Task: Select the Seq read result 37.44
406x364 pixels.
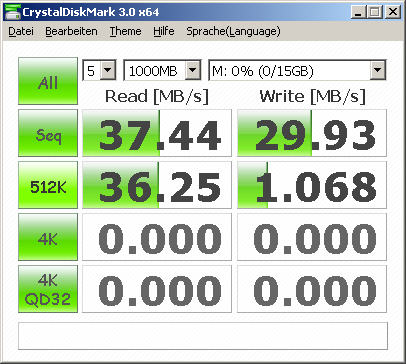Action: click(x=157, y=133)
